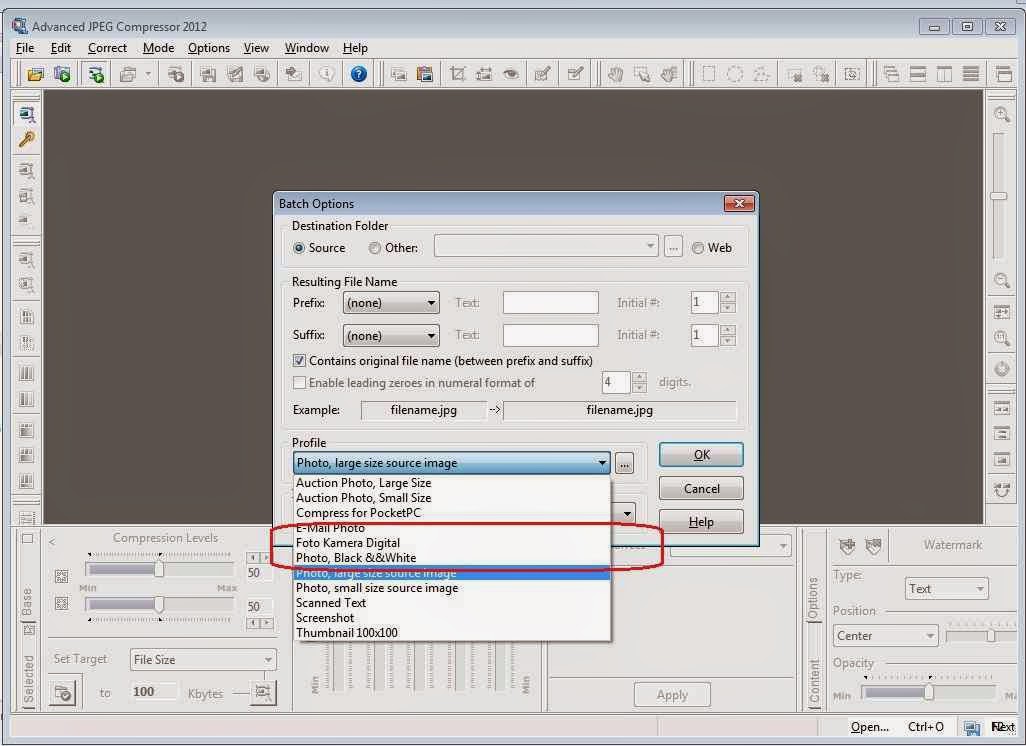Click the zoom out magnifier on right sidebar
This screenshot has height=746, width=1026.
pyautogui.click(x=1002, y=281)
